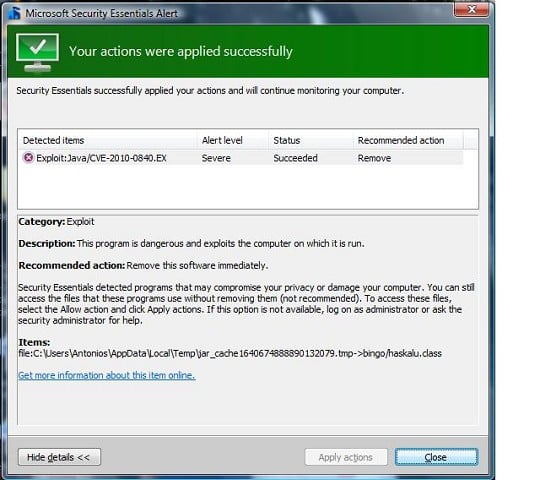Sort by the Status column header

tap(311, 140)
